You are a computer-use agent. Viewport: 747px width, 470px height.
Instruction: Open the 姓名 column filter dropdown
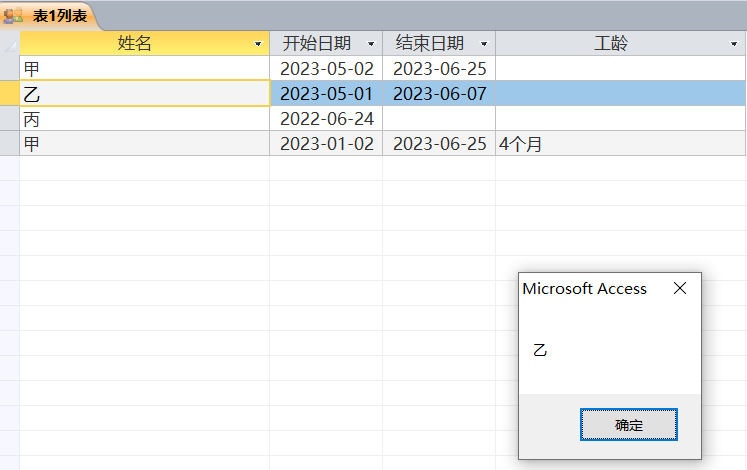[258, 44]
